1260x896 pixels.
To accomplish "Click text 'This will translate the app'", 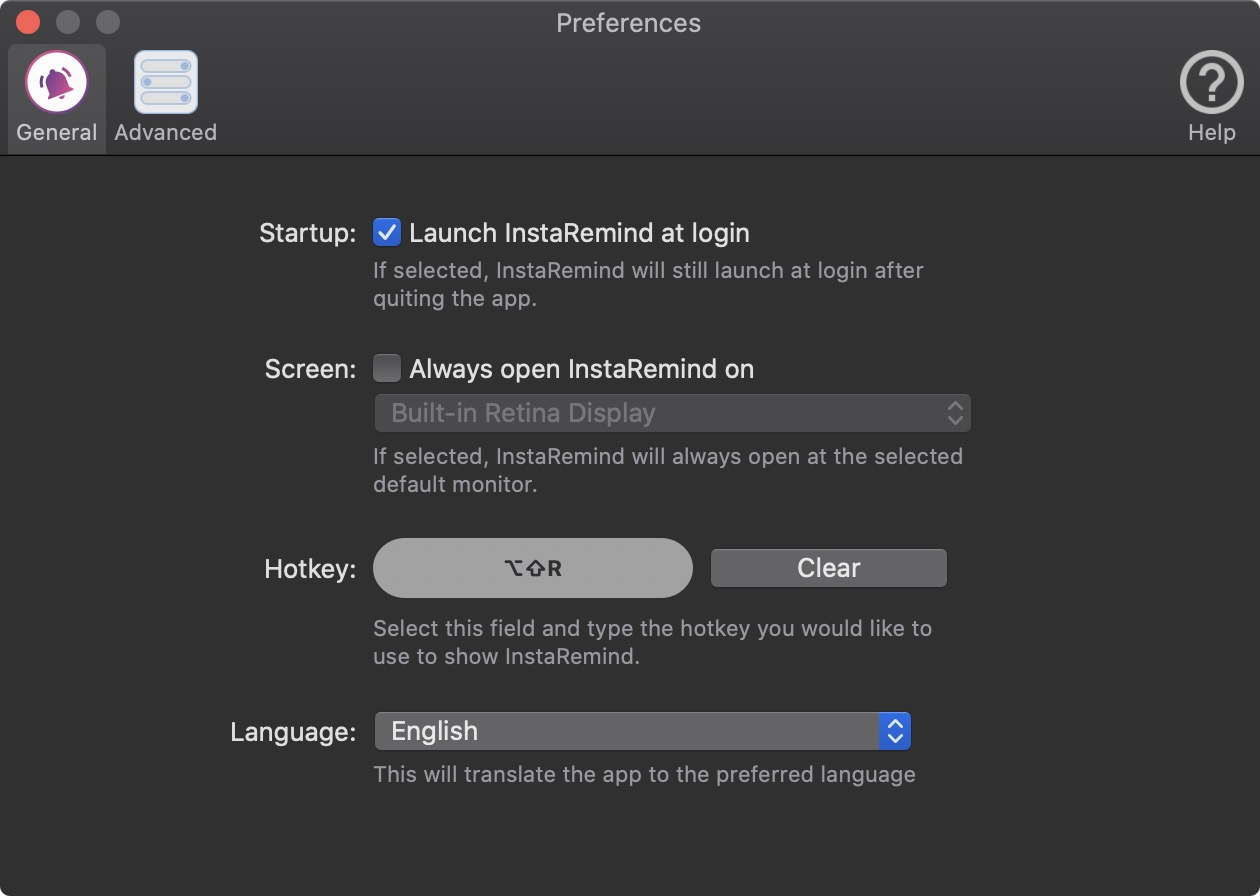I will click(510, 774).
